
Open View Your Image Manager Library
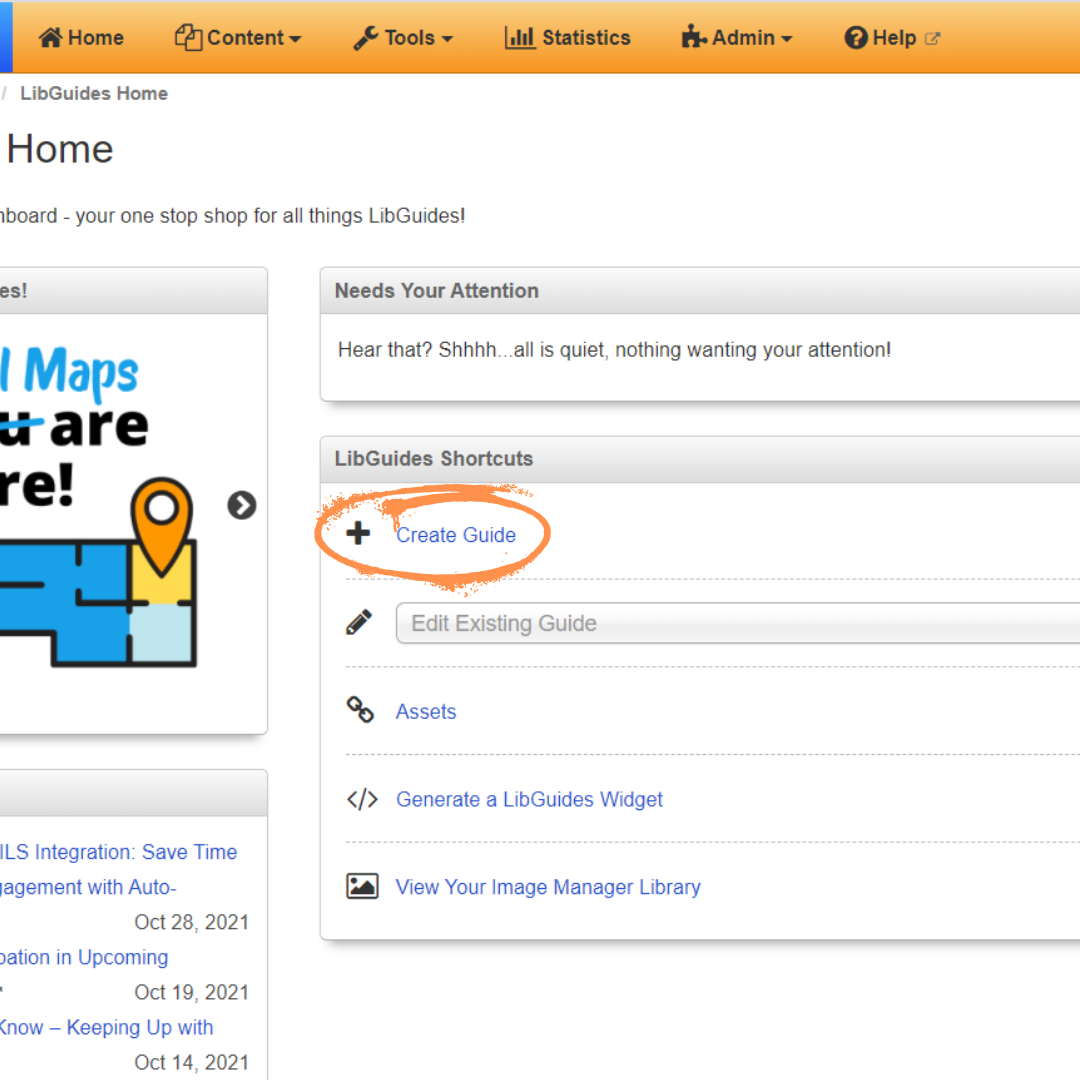point(548,887)
